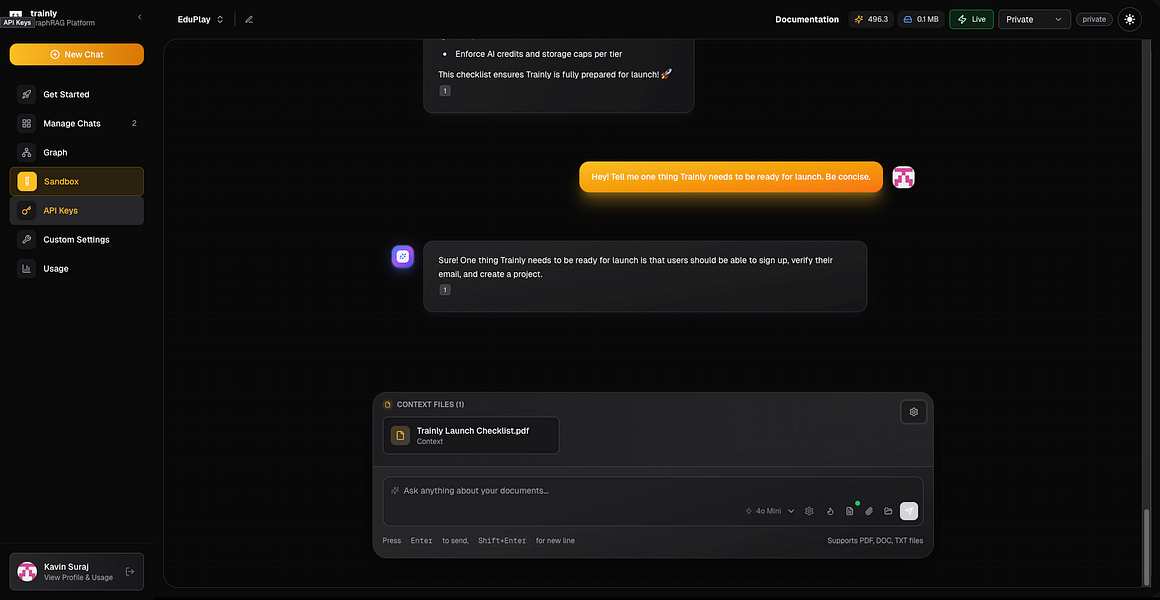The image size is (1160, 600).
Task: Click the flame icon in the input toolbar
Action: pos(830,511)
